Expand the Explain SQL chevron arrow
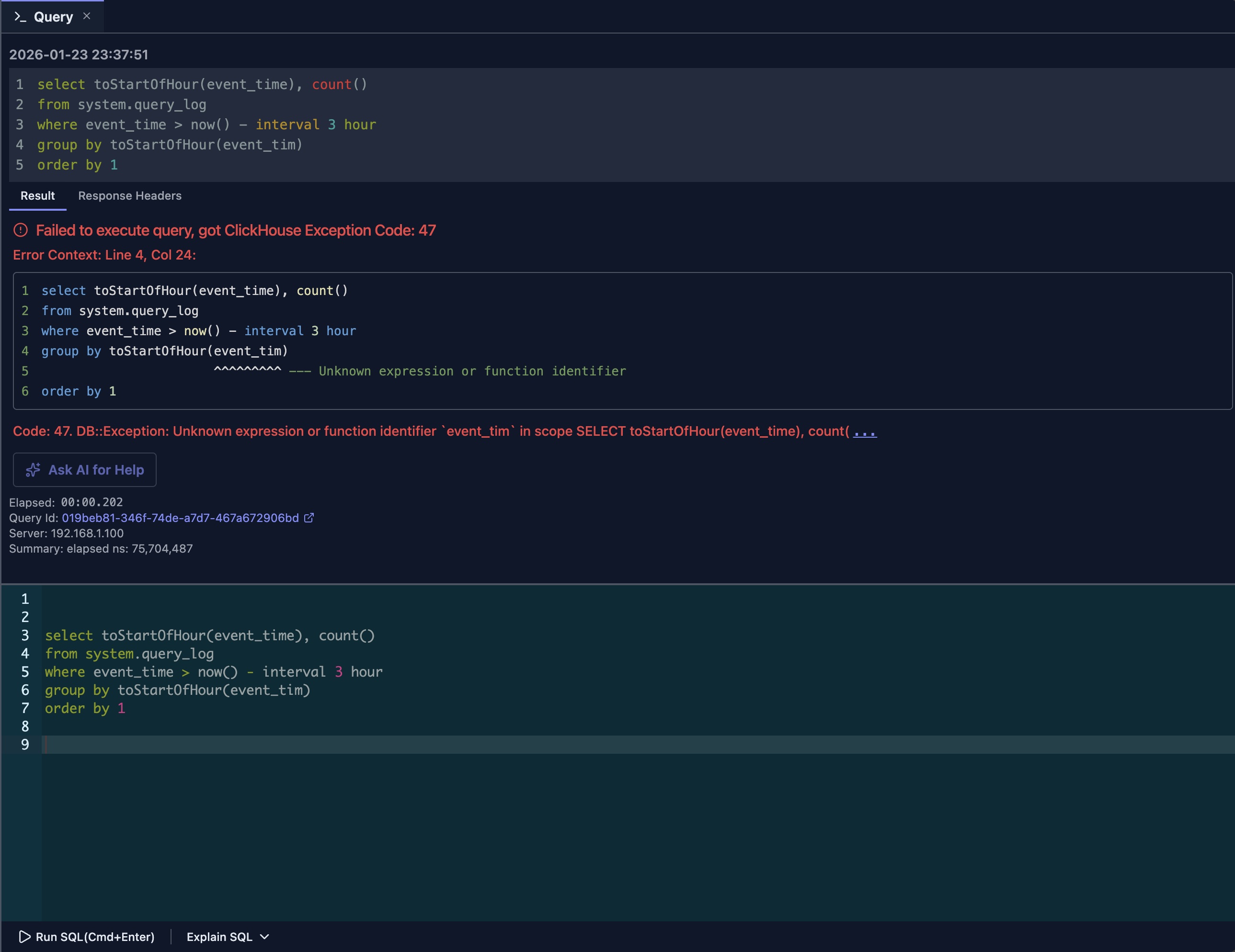The width and height of the screenshot is (1235, 952). click(263, 937)
